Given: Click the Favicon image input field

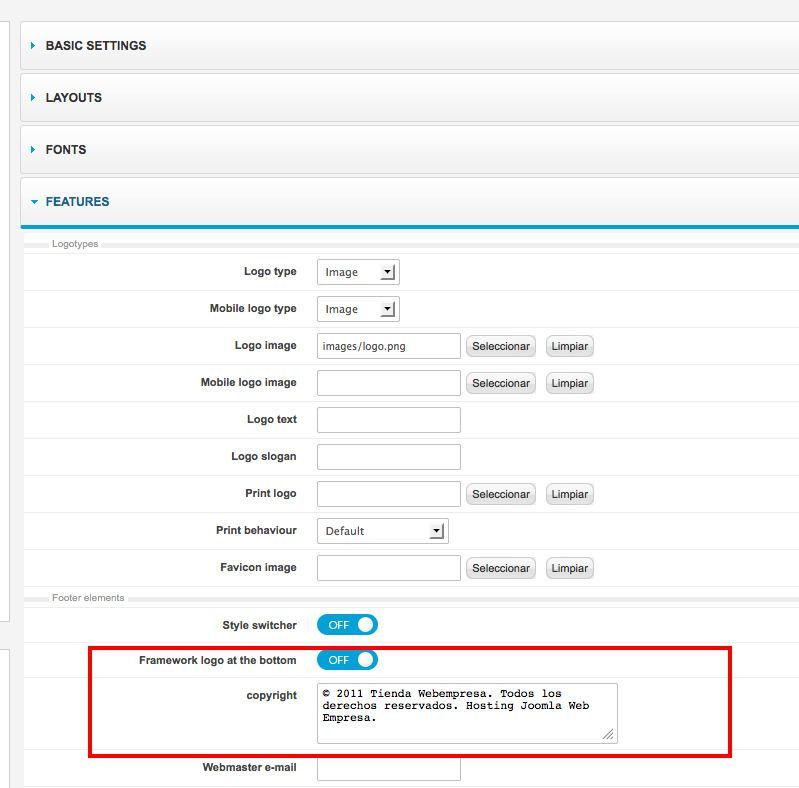Looking at the screenshot, I should click(389, 568).
